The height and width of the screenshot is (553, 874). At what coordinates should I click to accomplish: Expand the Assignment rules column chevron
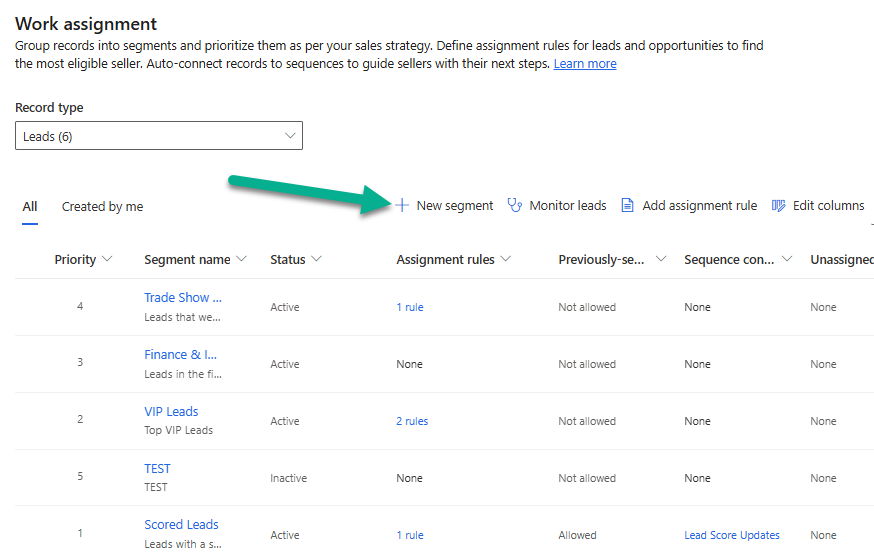click(x=506, y=259)
